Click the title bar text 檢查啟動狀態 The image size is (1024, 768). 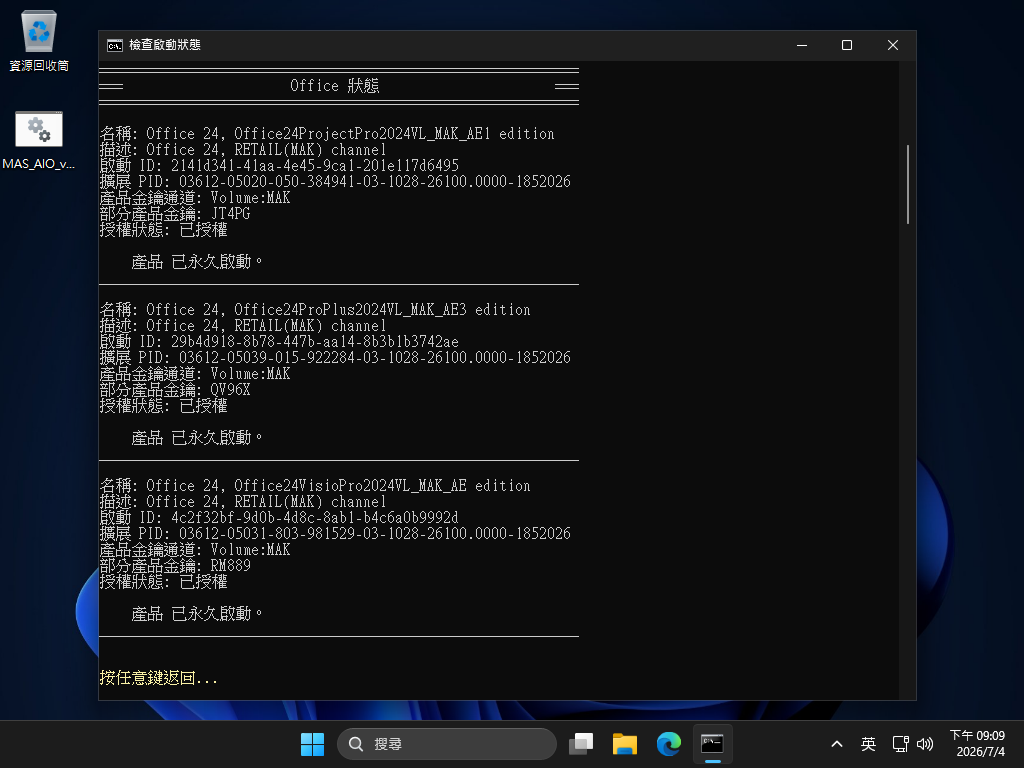(165, 45)
